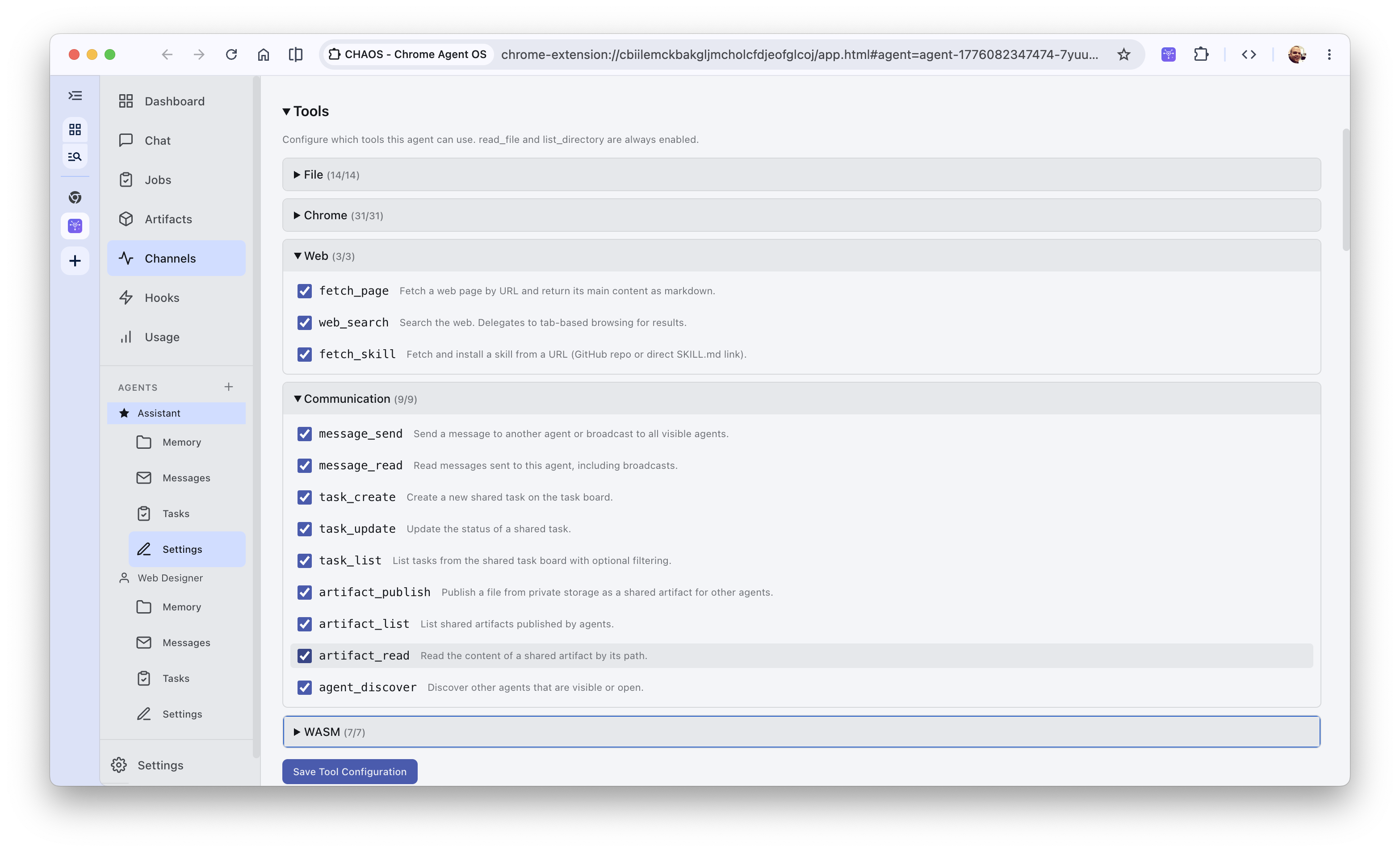Image resolution: width=1400 pixels, height=852 pixels.
Task: Open Web Designer's Messages
Action: [x=187, y=643]
